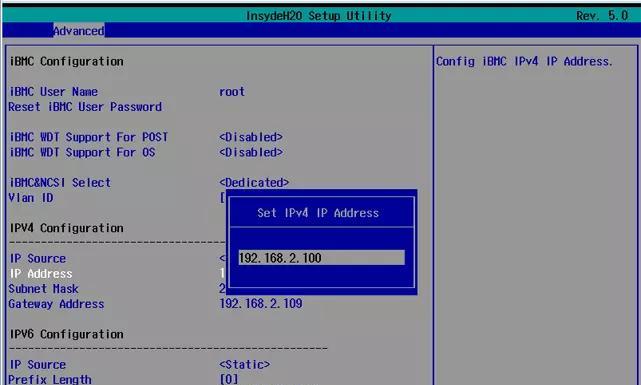The height and width of the screenshot is (385, 641).
Task: Select IPv4 IP Source label
Action: tap(38, 258)
